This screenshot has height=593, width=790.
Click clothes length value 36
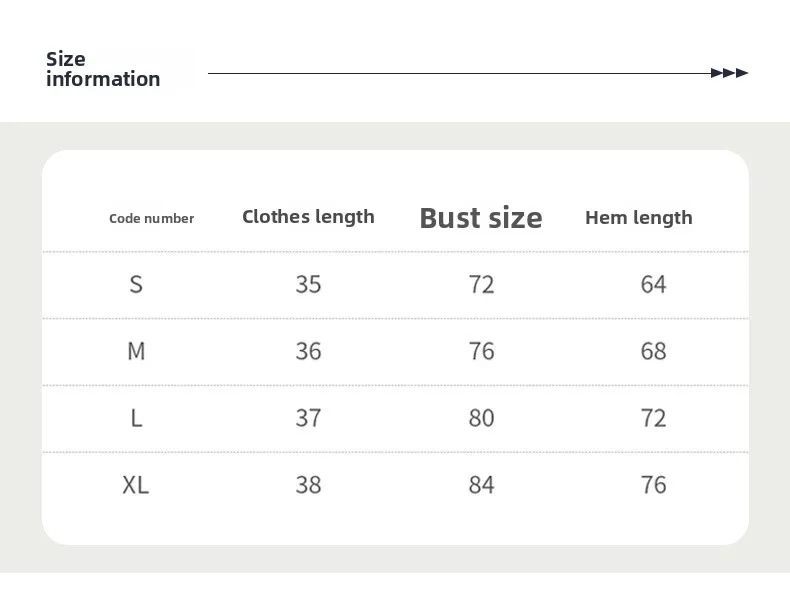tap(308, 351)
